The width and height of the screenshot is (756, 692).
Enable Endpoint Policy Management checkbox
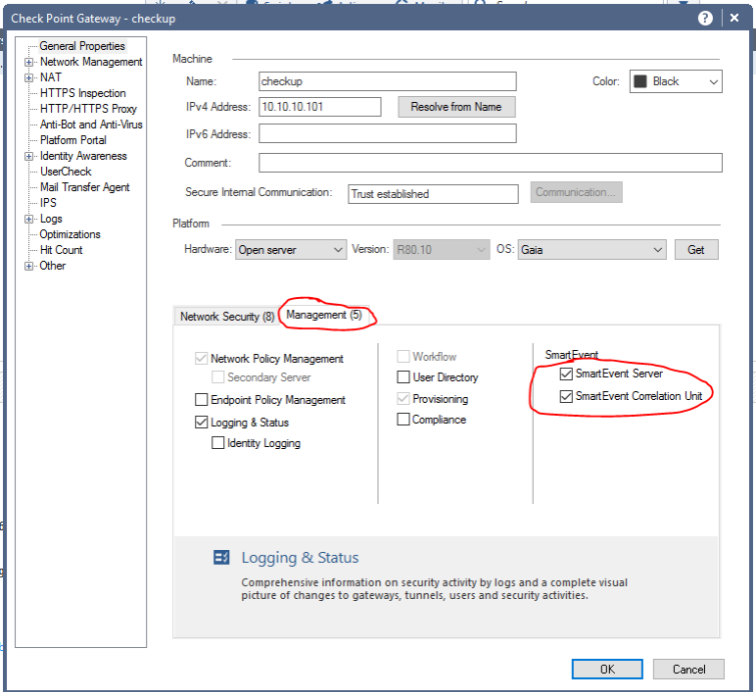click(201, 400)
